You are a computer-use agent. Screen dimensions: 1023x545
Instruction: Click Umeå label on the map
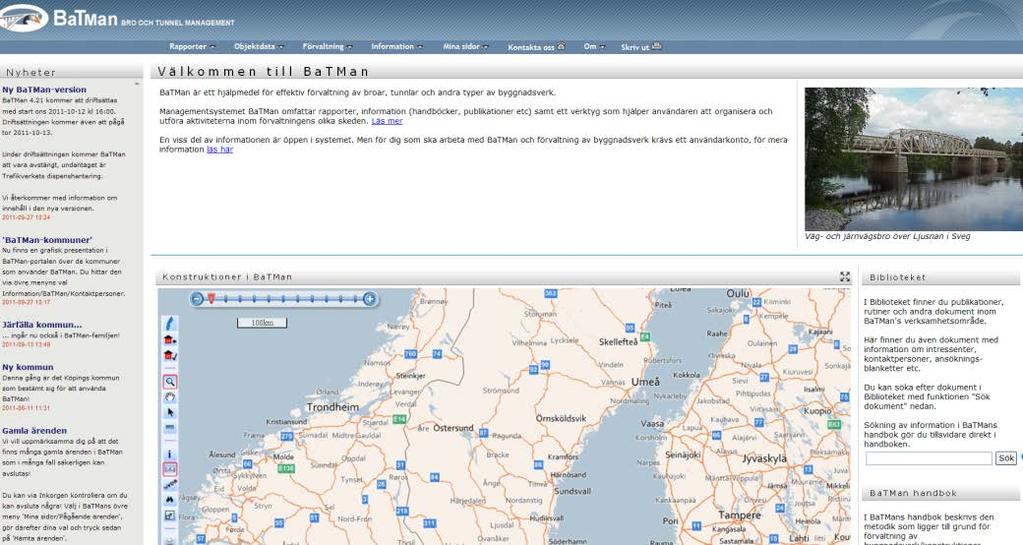645,382
